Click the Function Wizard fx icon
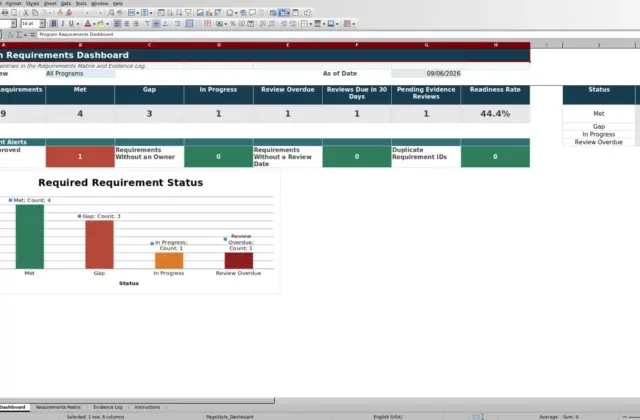Viewport: 640px width, 420px height. tap(11, 35)
